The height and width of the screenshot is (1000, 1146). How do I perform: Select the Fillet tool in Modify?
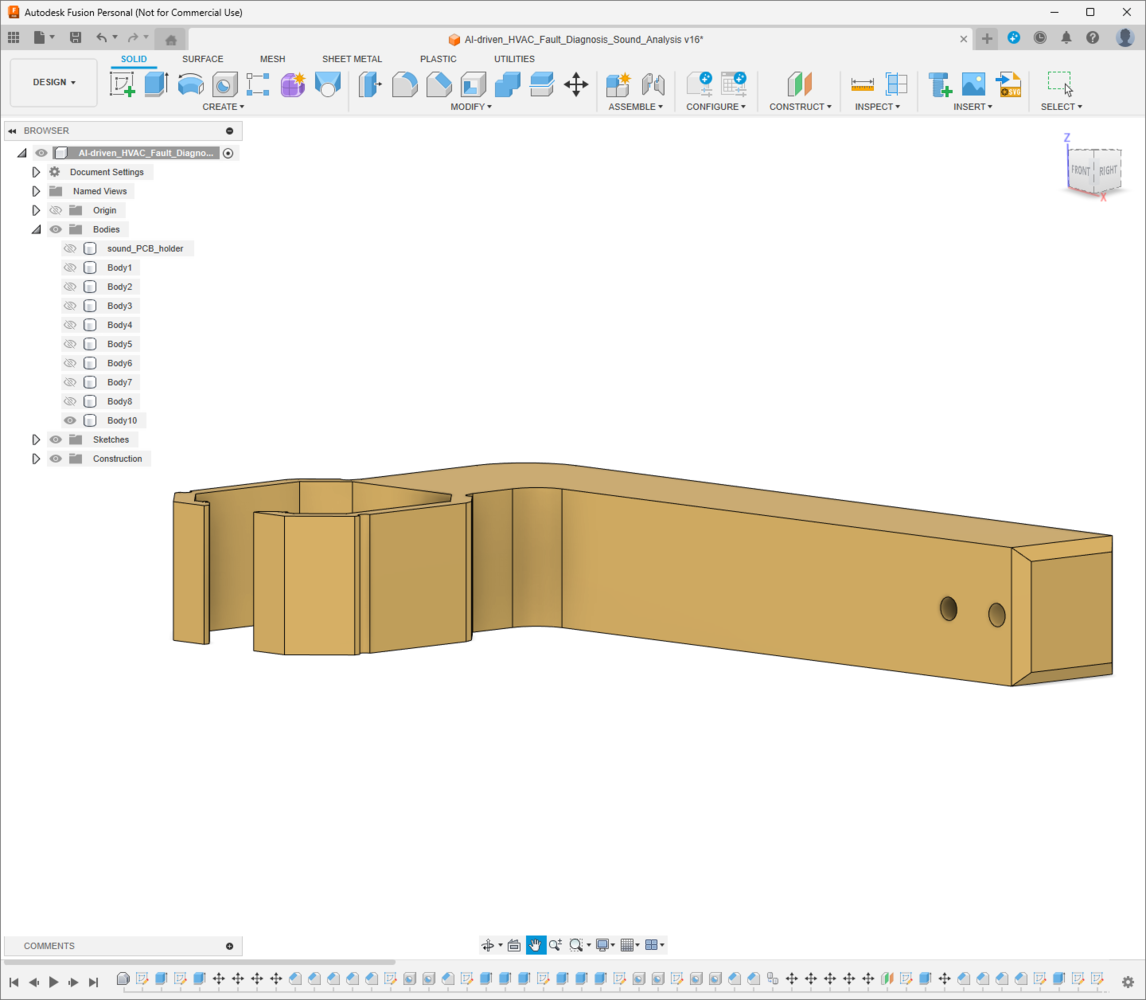(404, 84)
